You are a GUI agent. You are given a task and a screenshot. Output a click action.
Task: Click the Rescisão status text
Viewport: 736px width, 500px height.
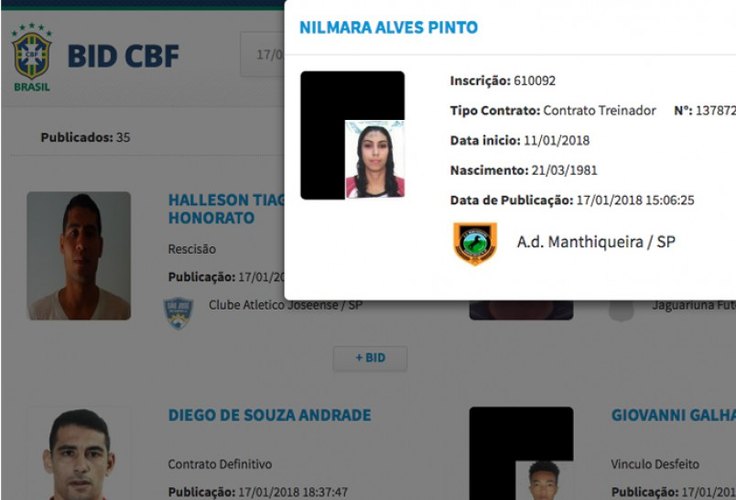[x=192, y=249]
